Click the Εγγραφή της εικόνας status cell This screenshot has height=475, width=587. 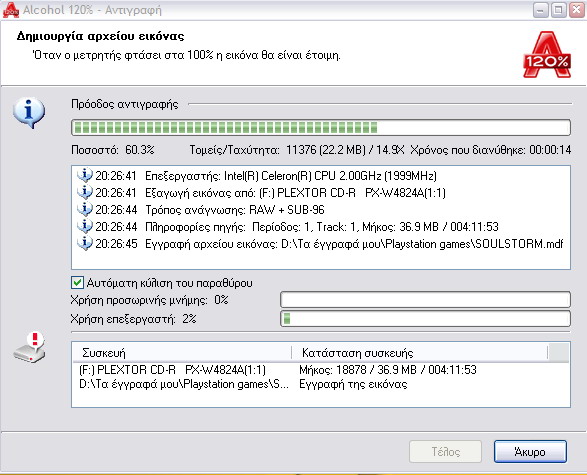click(353, 384)
